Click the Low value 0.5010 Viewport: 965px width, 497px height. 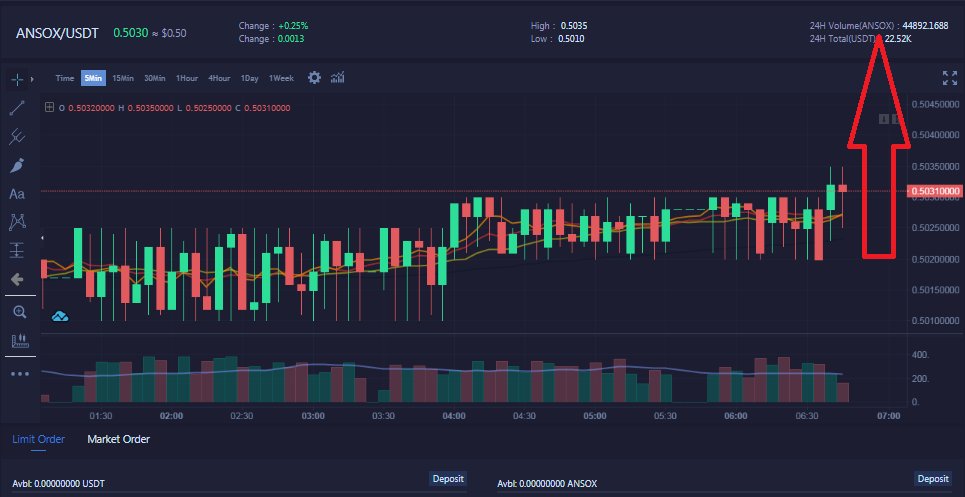click(571, 39)
